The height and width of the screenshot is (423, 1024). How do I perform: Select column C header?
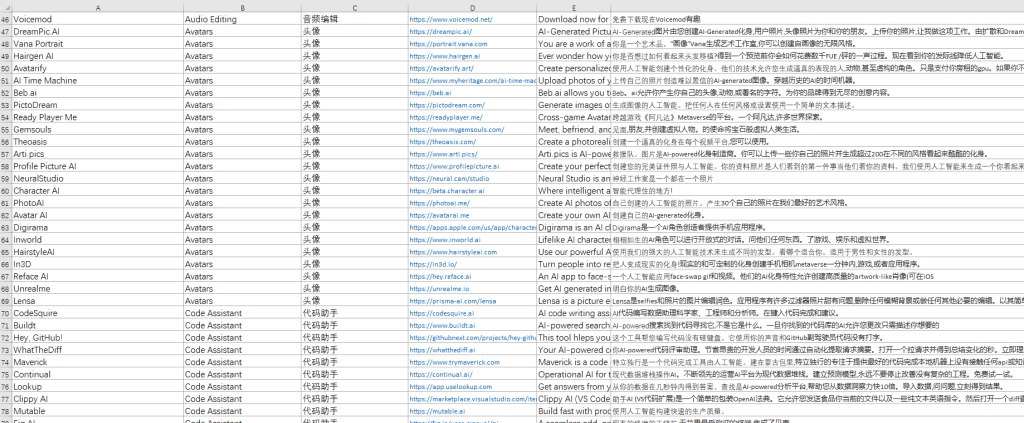pos(354,7)
